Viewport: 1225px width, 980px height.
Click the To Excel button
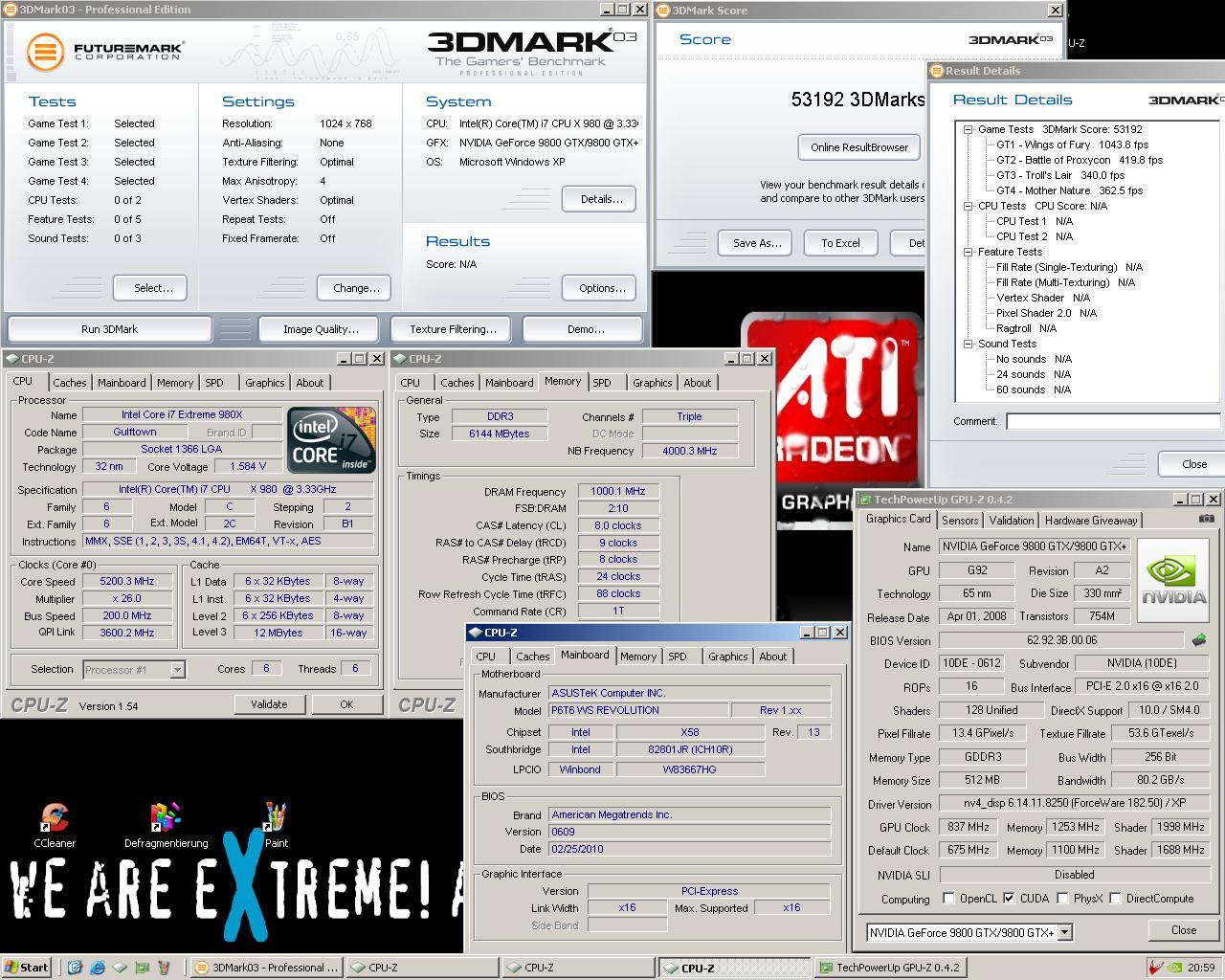[x=840, y=243]
